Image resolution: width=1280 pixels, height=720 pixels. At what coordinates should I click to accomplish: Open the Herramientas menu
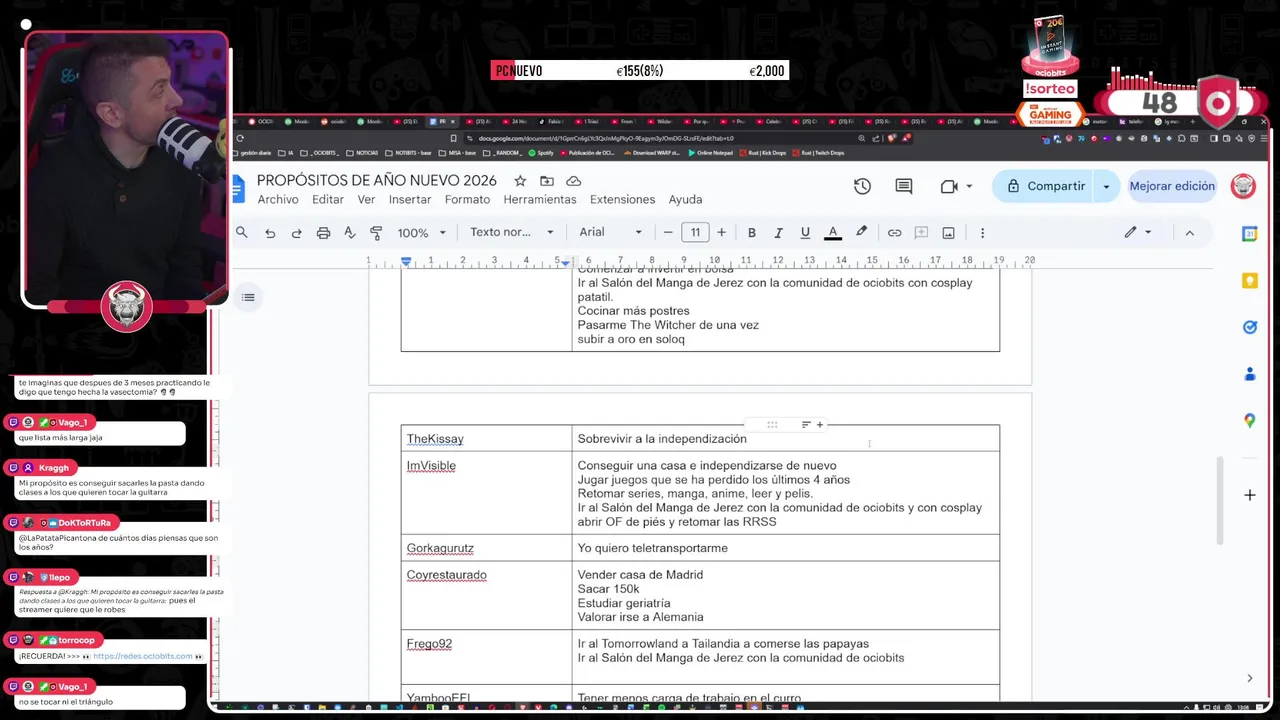tap(540, 199)
